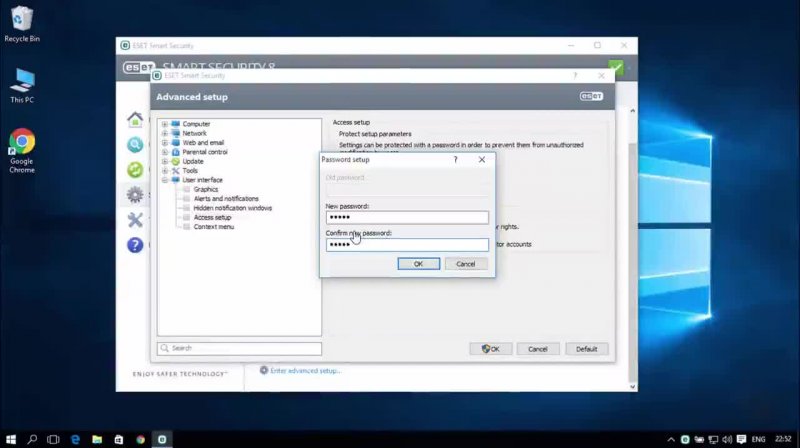
Task: Open This PC desktop icon
Action: point(22,86)
